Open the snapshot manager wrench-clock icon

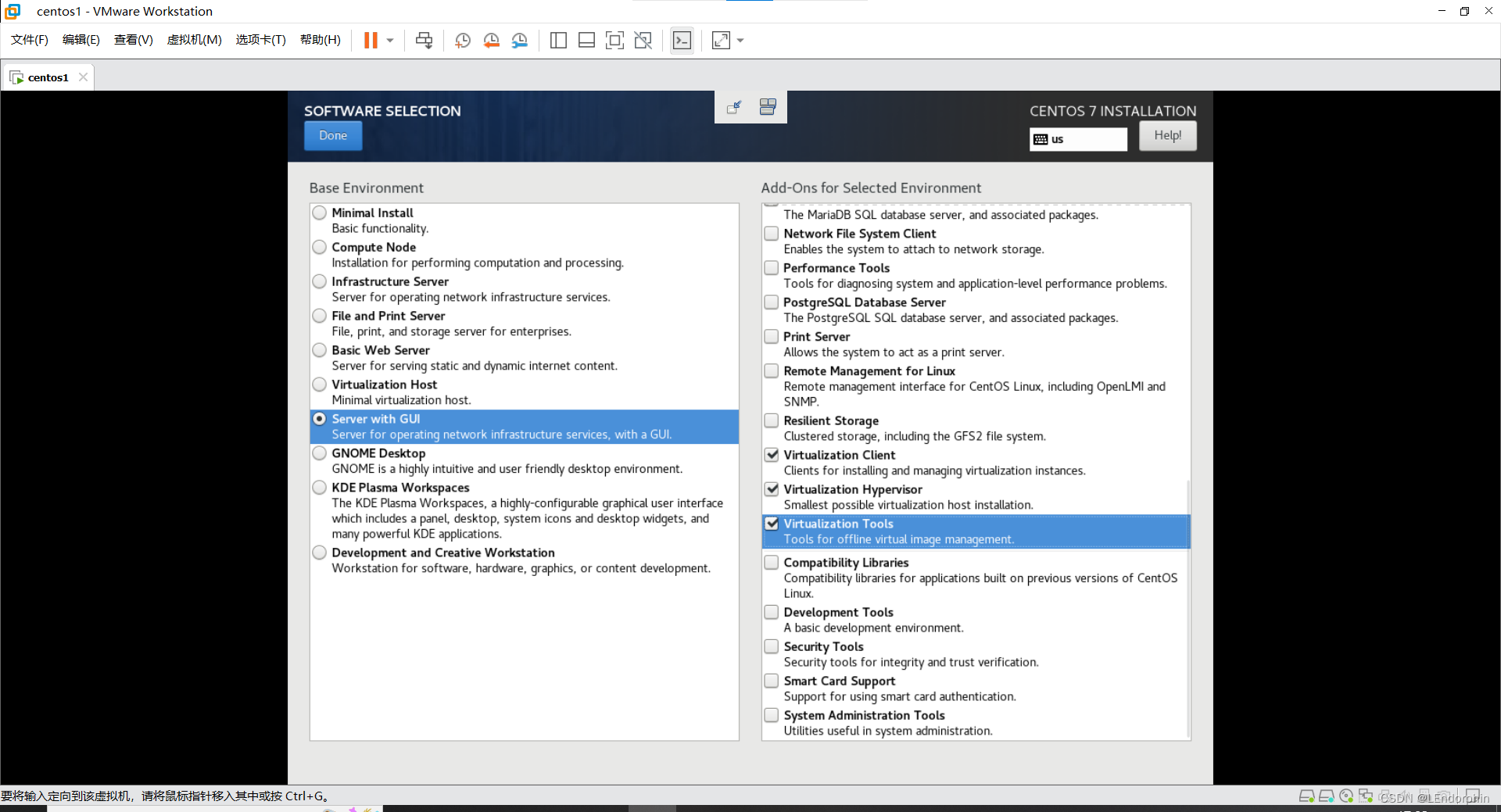[x=520, y=40]
